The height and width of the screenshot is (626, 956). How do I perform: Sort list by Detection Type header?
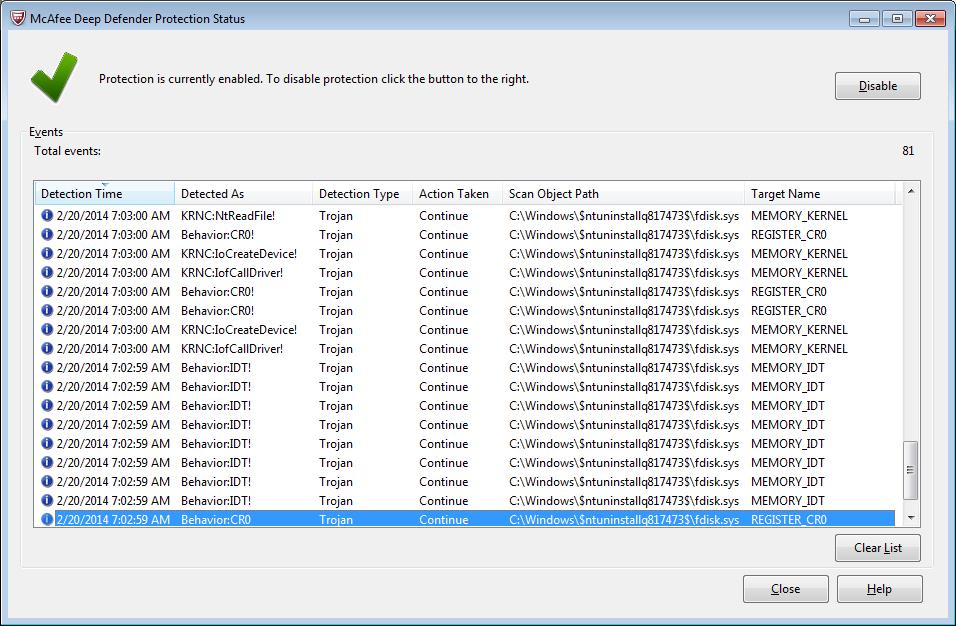tap(359, 194)
